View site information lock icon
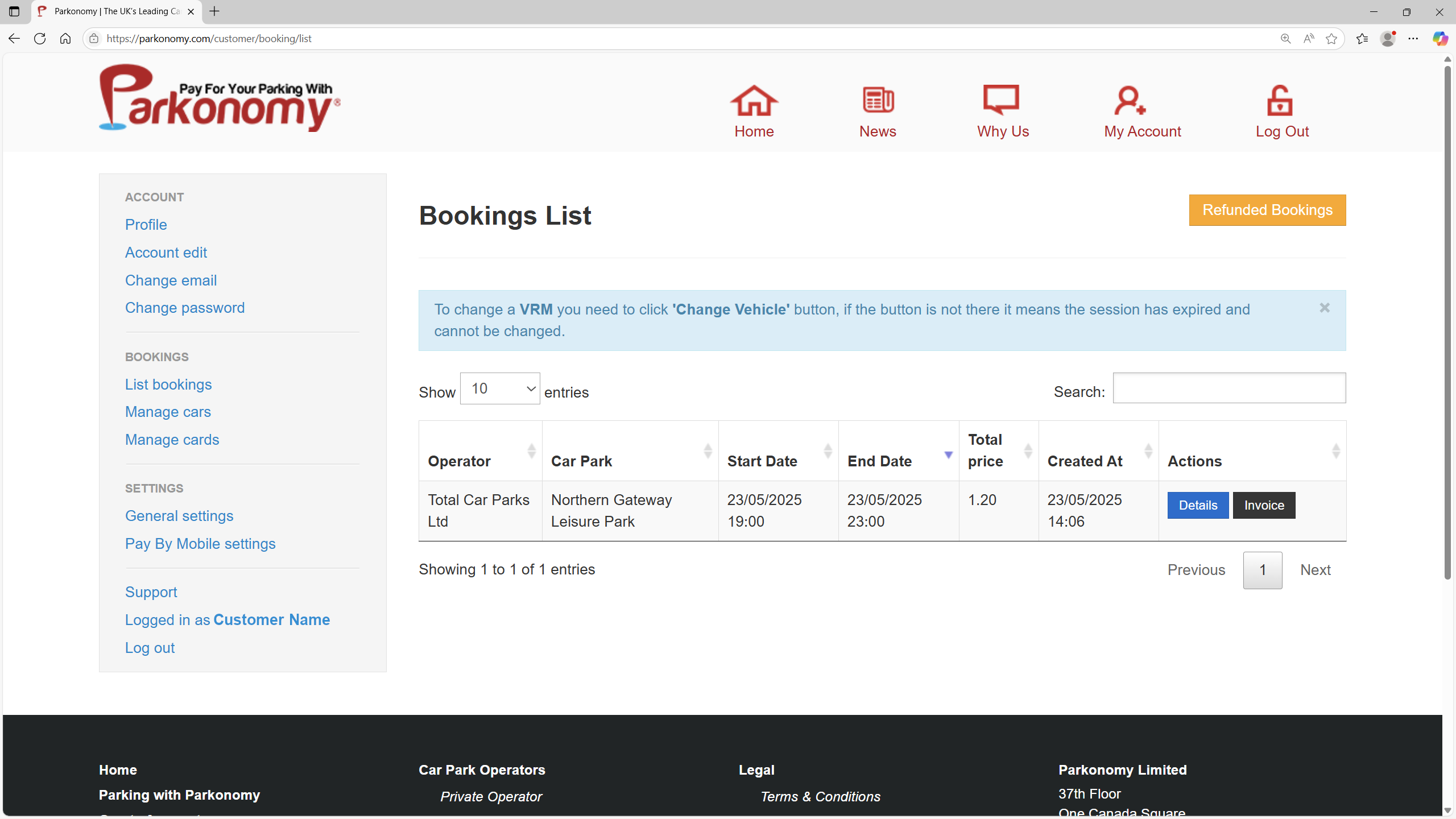 [94, 39]
